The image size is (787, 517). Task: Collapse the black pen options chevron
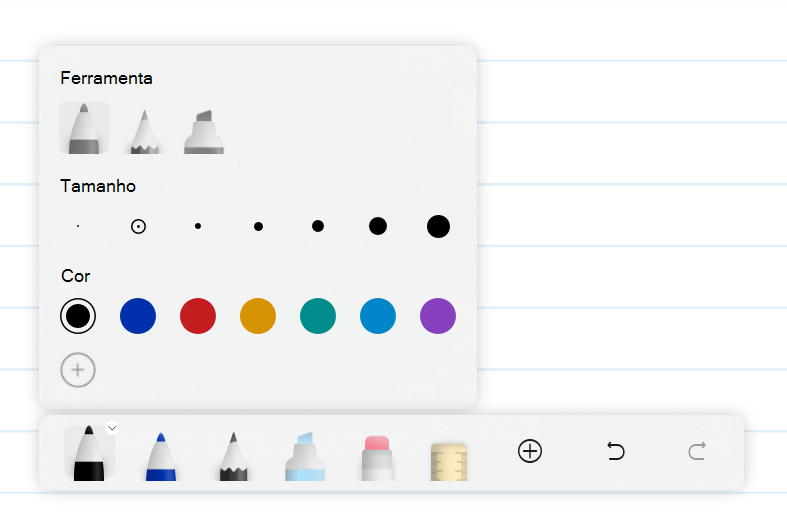pos(112,428)
